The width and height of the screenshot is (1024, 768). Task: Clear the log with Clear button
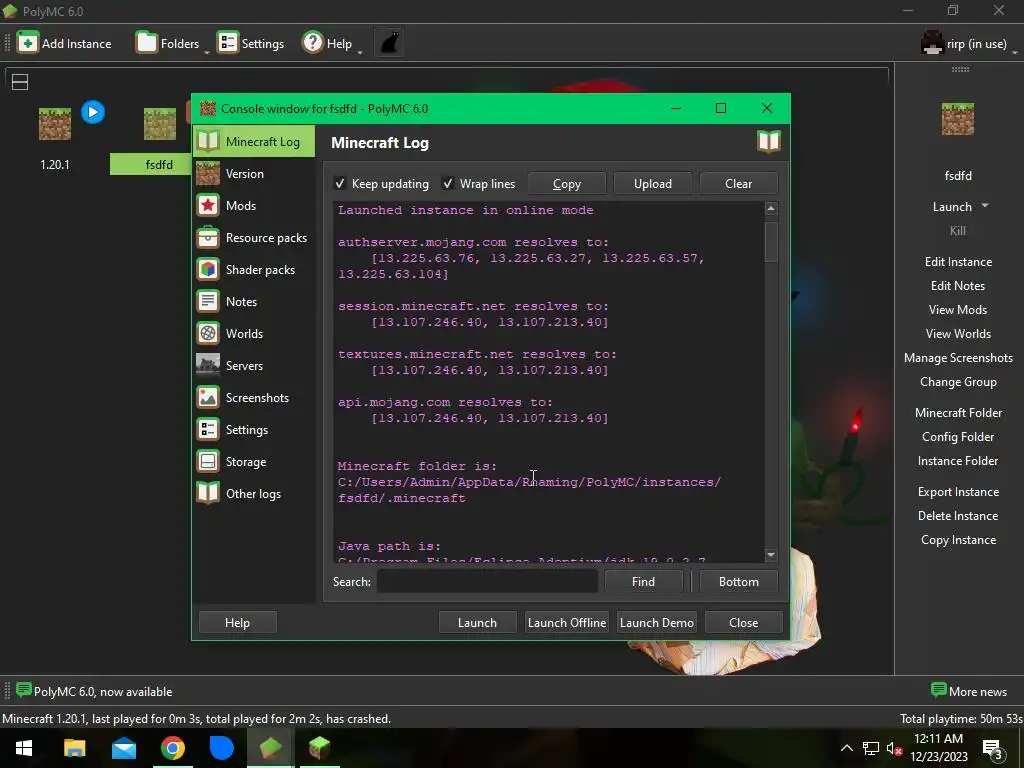pyautogui.click(x=739, y=184)
